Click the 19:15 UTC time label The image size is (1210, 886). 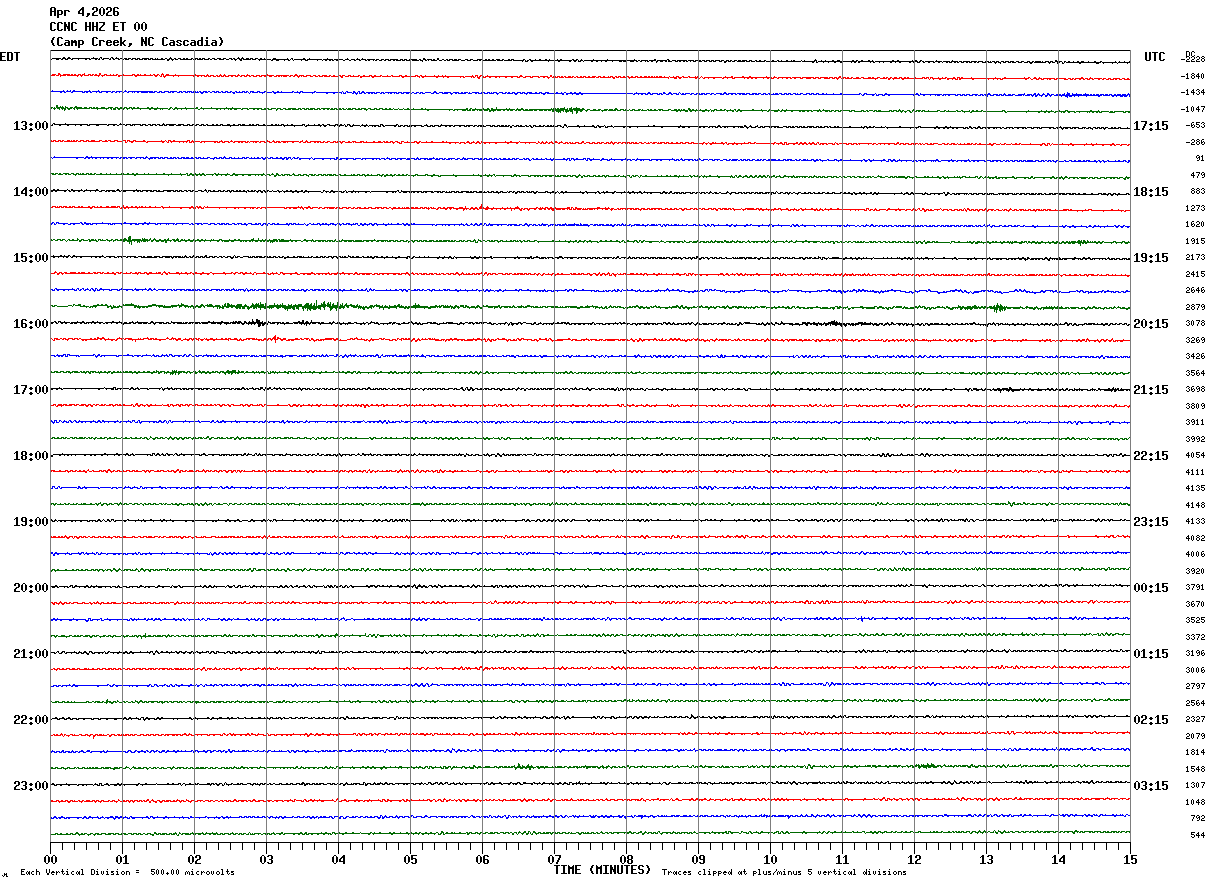coord(1150,258)
